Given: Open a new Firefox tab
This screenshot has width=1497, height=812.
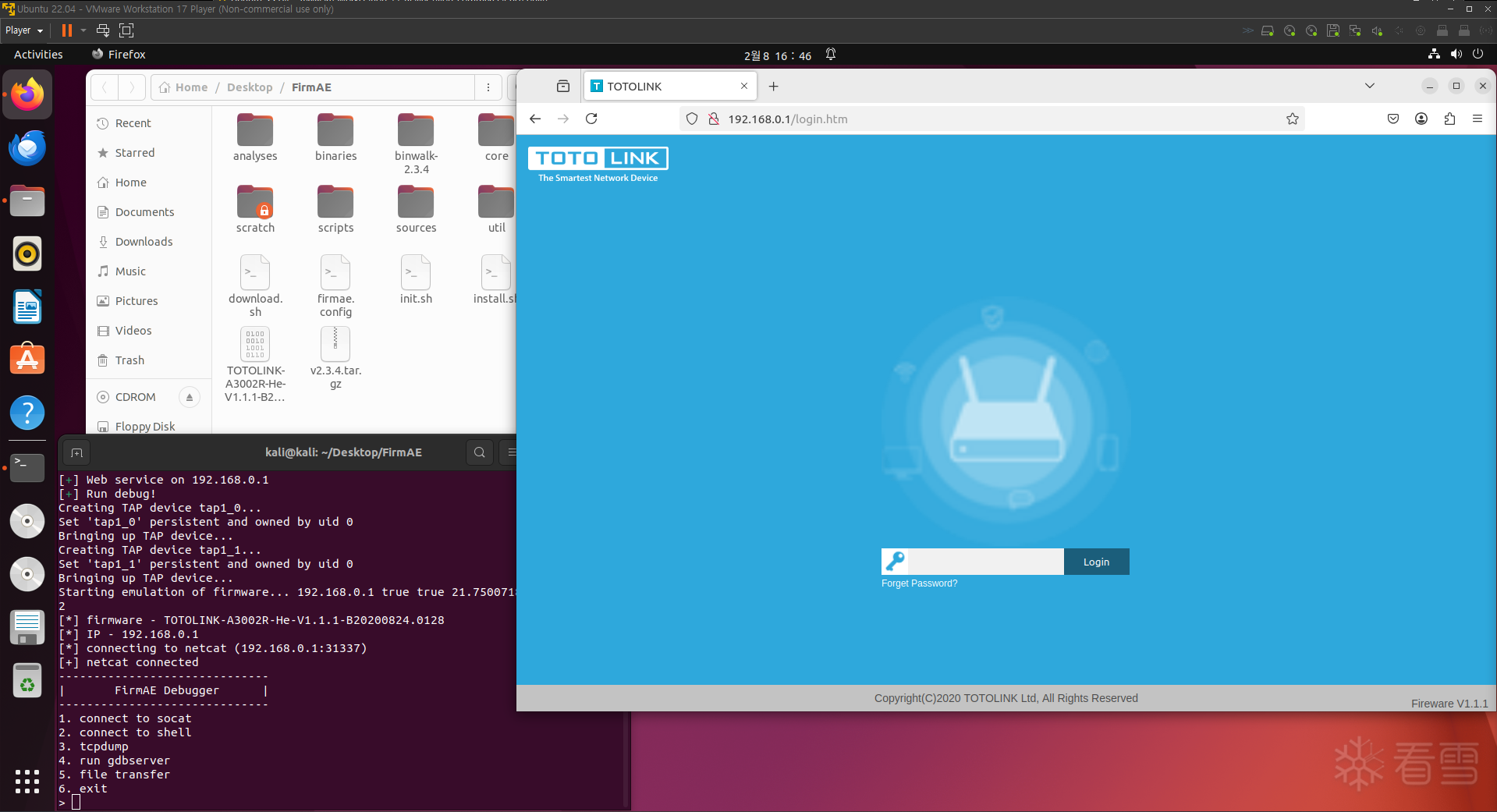Looking at the screenshot, I should coord(774,87).
